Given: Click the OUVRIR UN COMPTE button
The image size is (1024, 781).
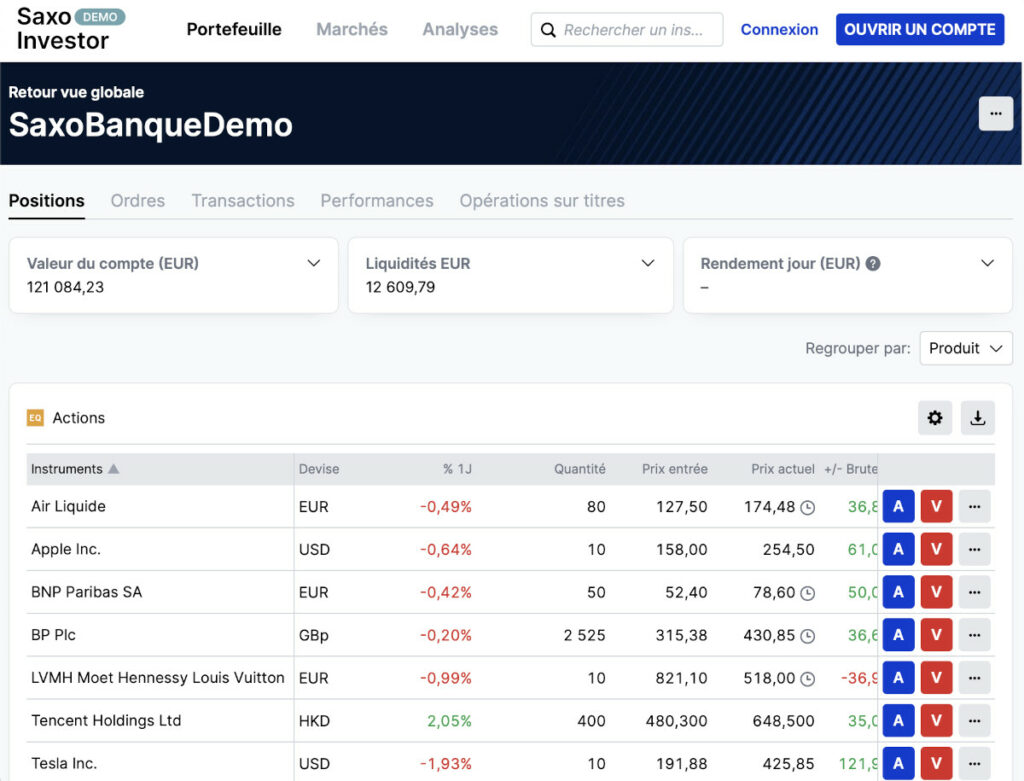Looking at the screenshot, I should pyautogui.click(x=919, y=29).
